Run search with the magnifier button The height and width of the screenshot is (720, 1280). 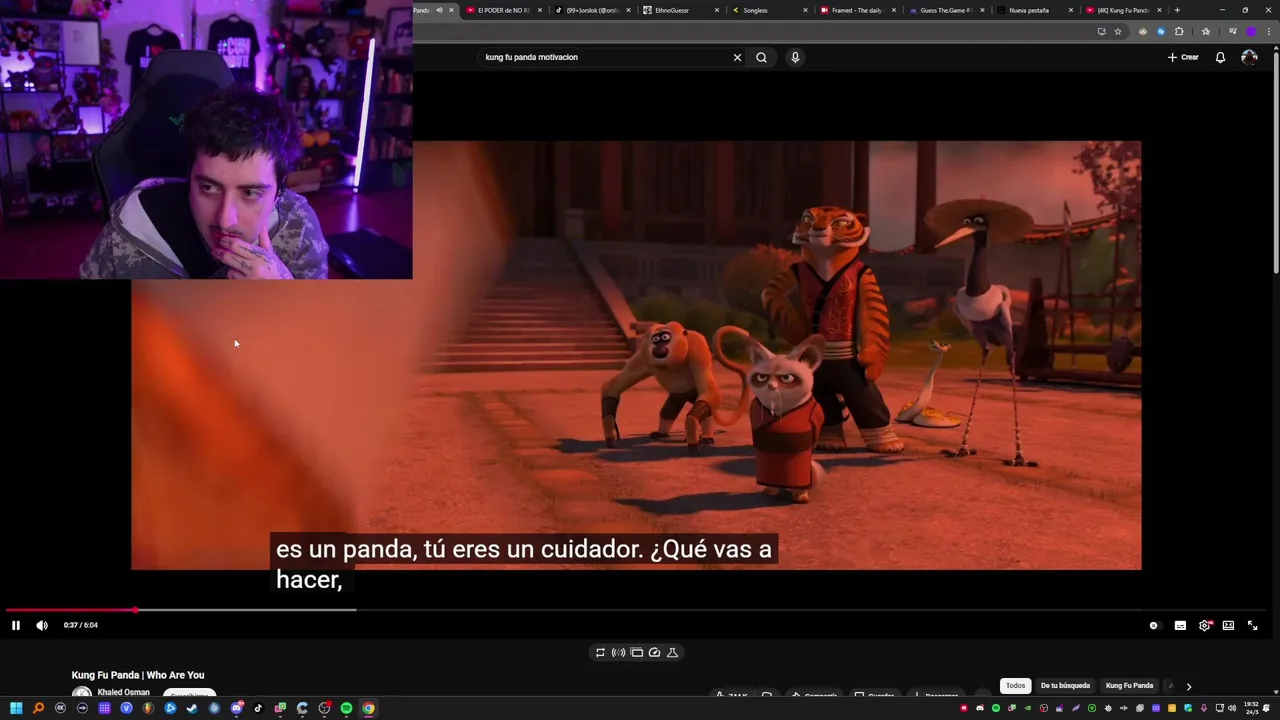(761, 57)
